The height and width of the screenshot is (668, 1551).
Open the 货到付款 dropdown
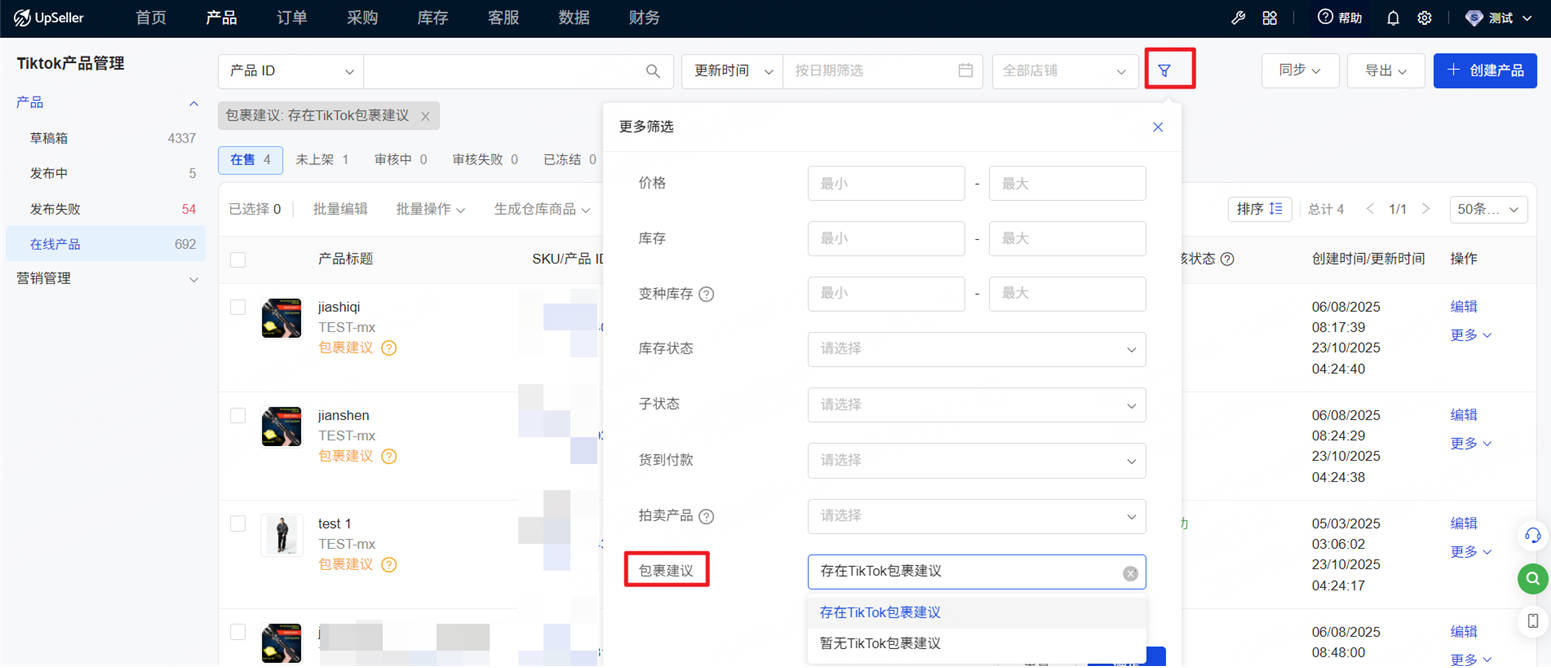click(977, 460)
